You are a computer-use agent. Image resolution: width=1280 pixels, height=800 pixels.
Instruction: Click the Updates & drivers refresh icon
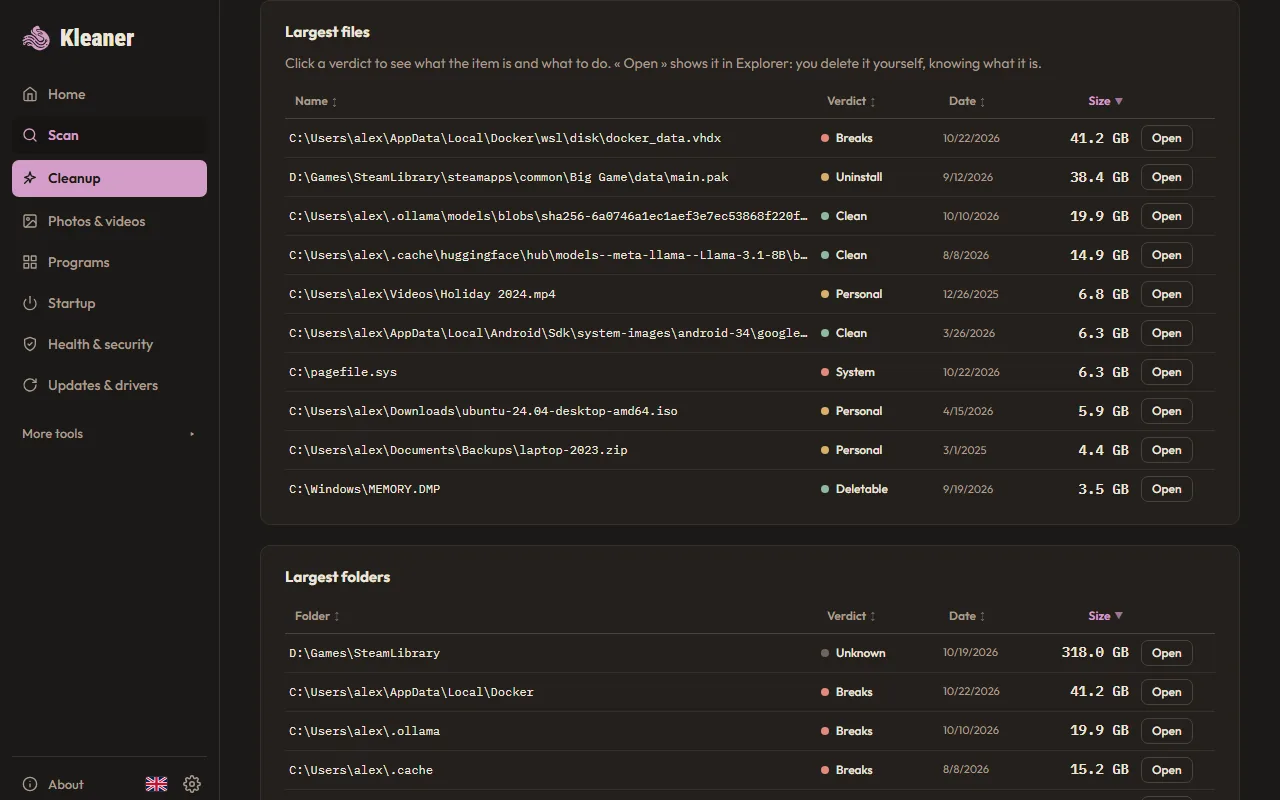(x=30, y=385)
